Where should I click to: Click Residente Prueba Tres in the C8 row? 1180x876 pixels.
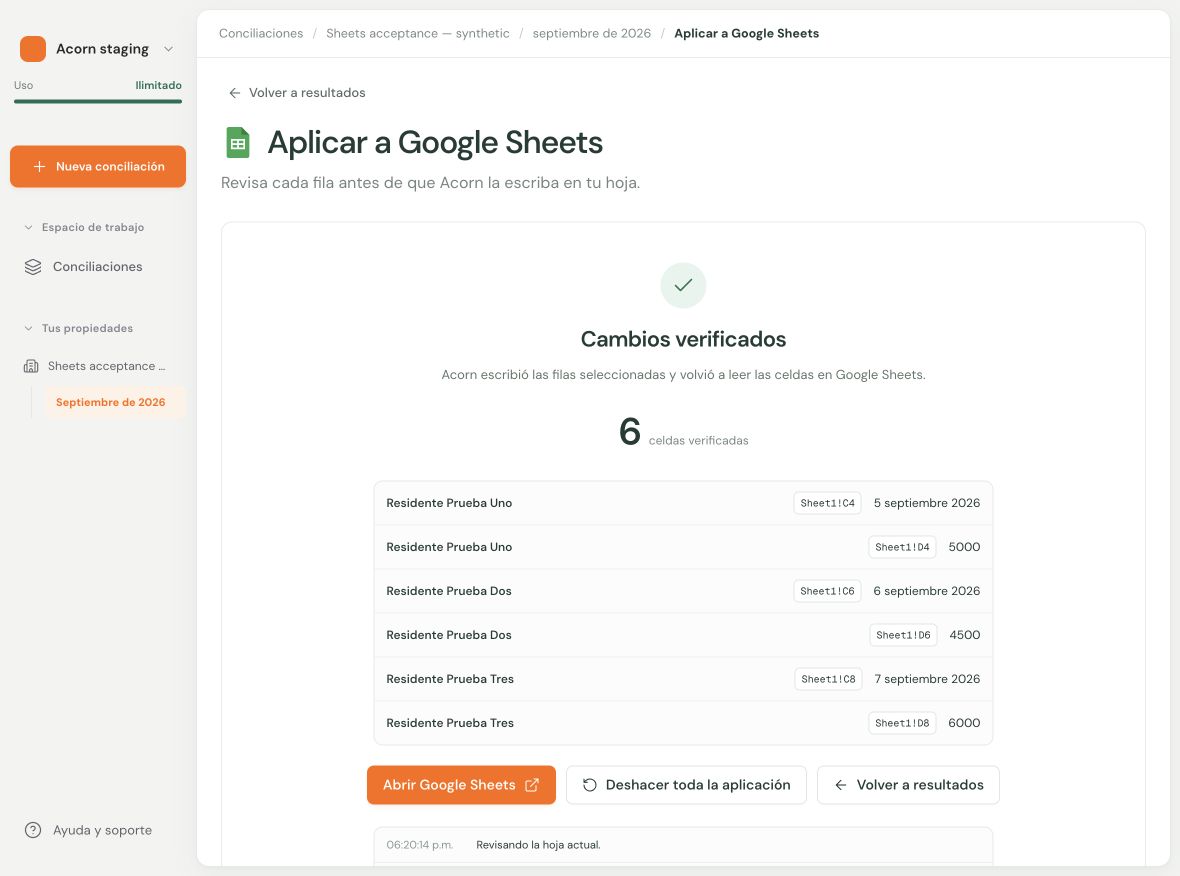pyautogui.click(x=450, y=679)
